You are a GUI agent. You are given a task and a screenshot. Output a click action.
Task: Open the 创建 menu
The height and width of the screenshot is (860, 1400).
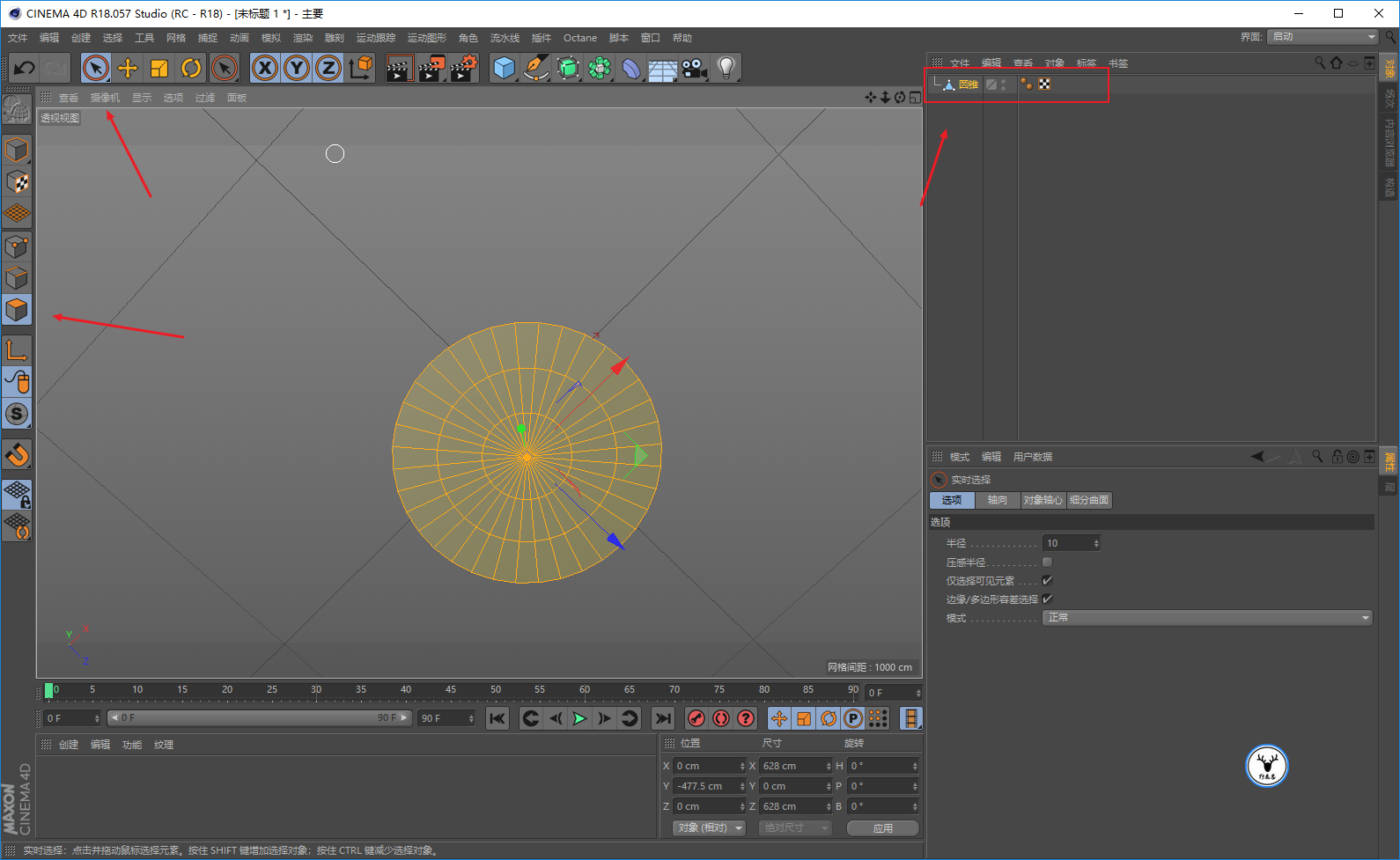[81, 38]
